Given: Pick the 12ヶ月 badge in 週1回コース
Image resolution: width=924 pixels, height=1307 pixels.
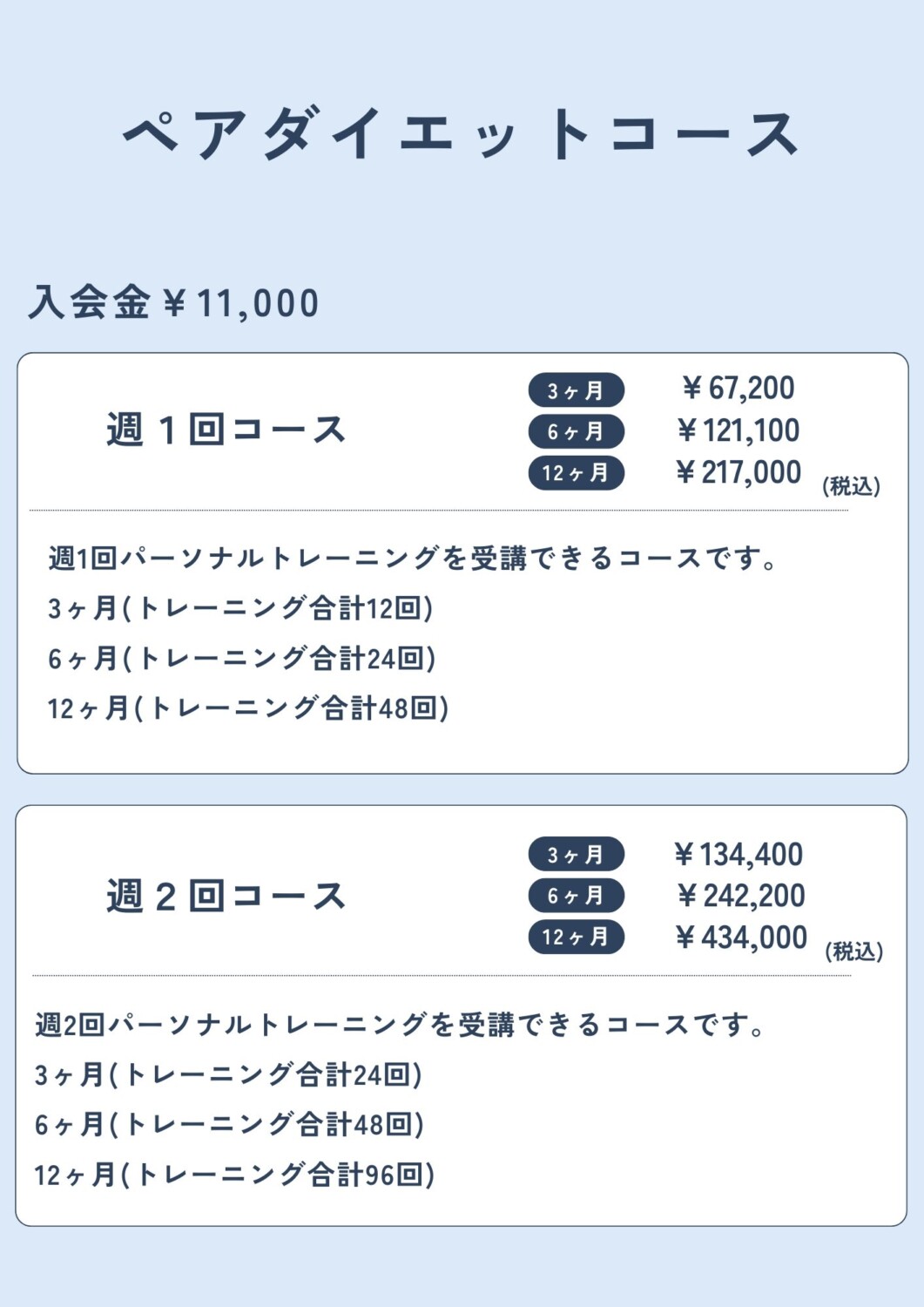Looking at the screenshot, I should (576, 473).
